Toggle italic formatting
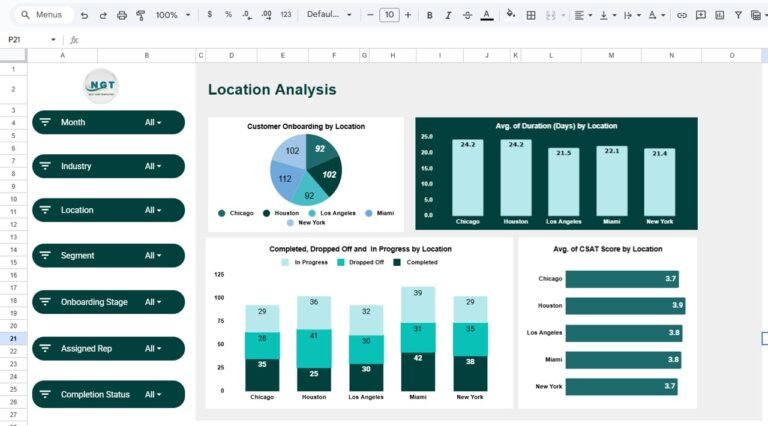Screen dimensions: 768x426 (x=448, y=15)
